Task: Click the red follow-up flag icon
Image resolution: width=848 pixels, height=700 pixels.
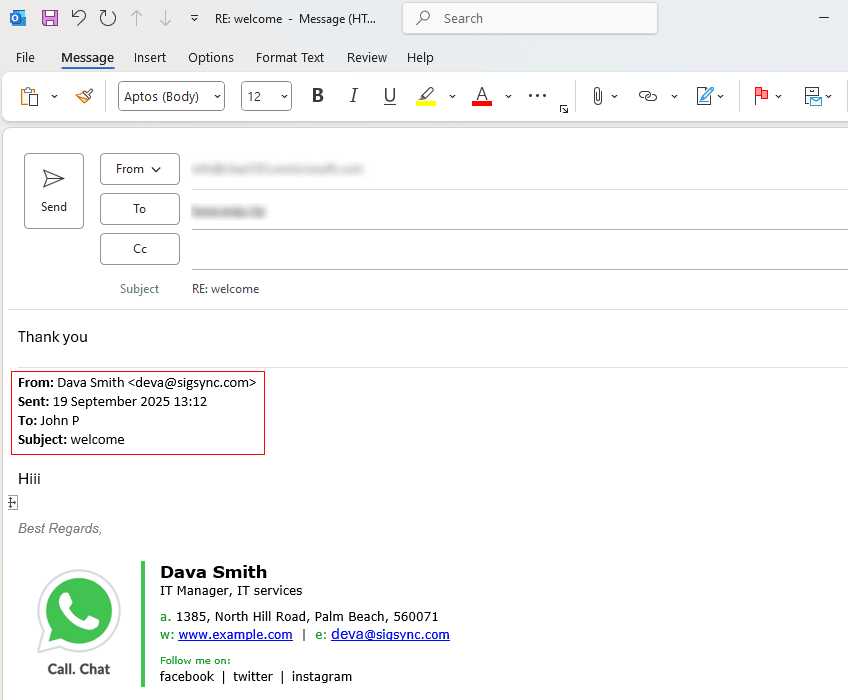Action: (761, 96)
